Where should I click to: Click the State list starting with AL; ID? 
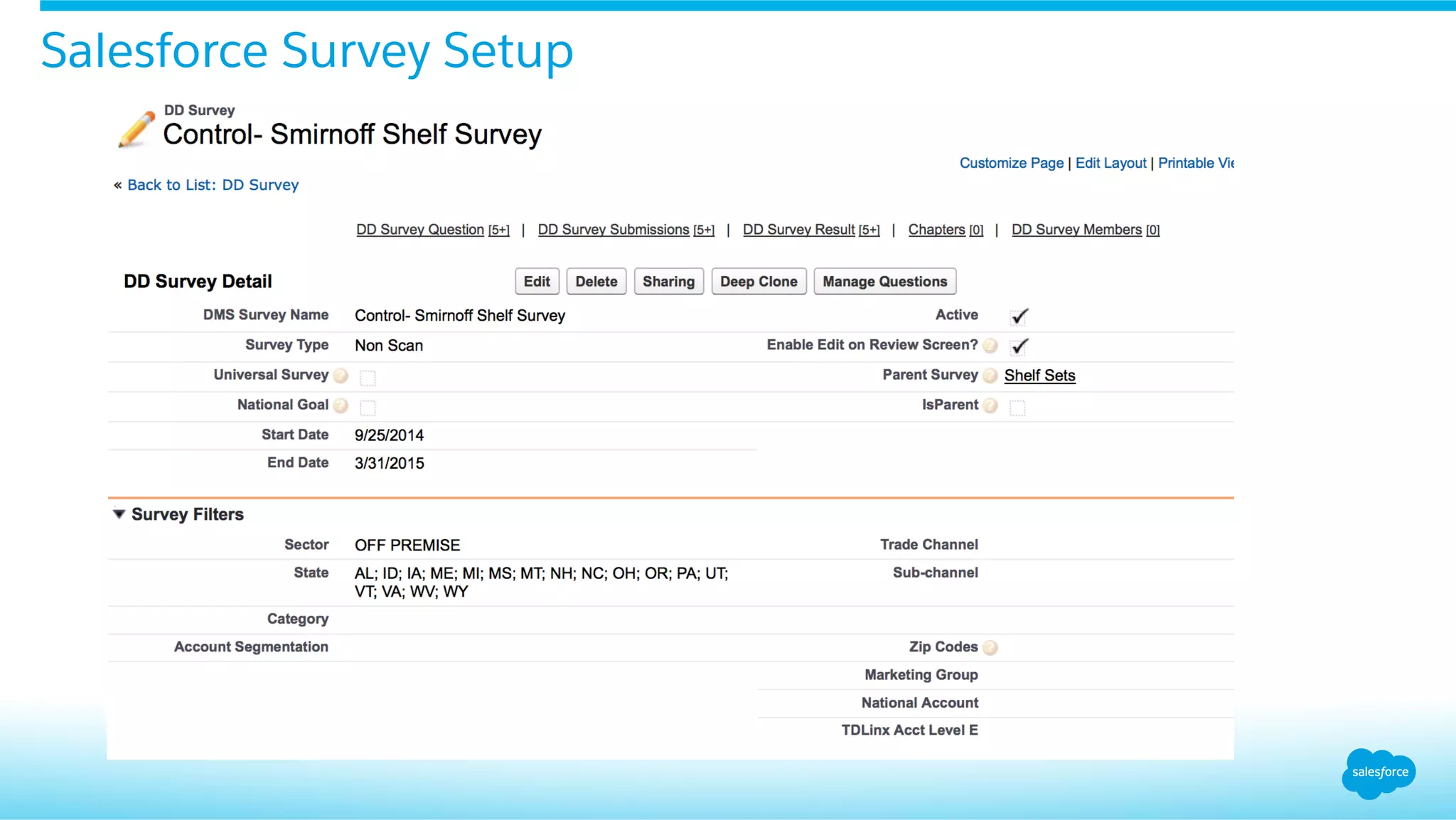point(542,582)
